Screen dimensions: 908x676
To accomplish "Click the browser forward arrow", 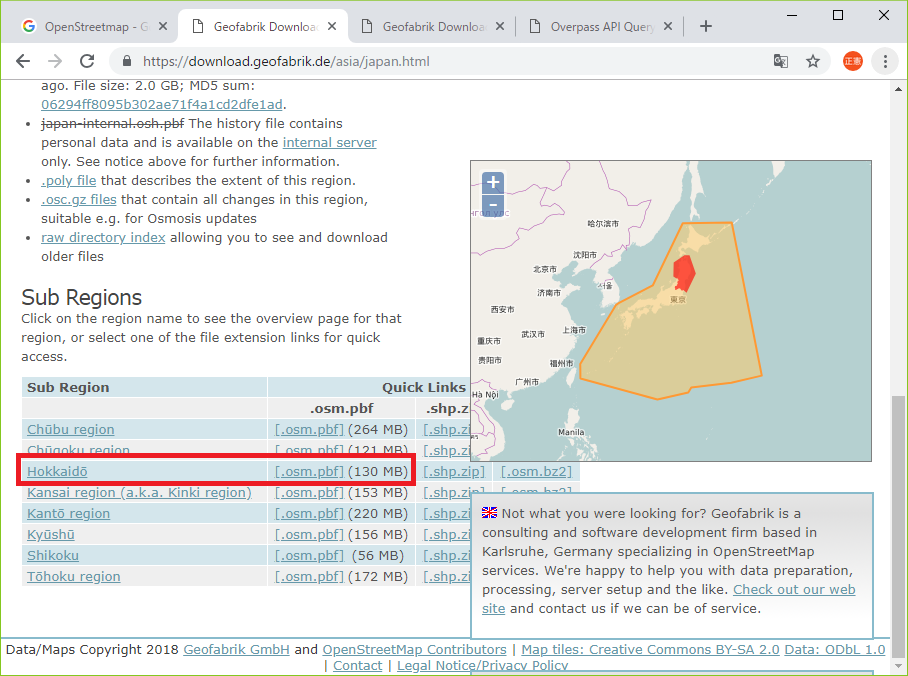I will pyautogui.click(x=55, y=61).
